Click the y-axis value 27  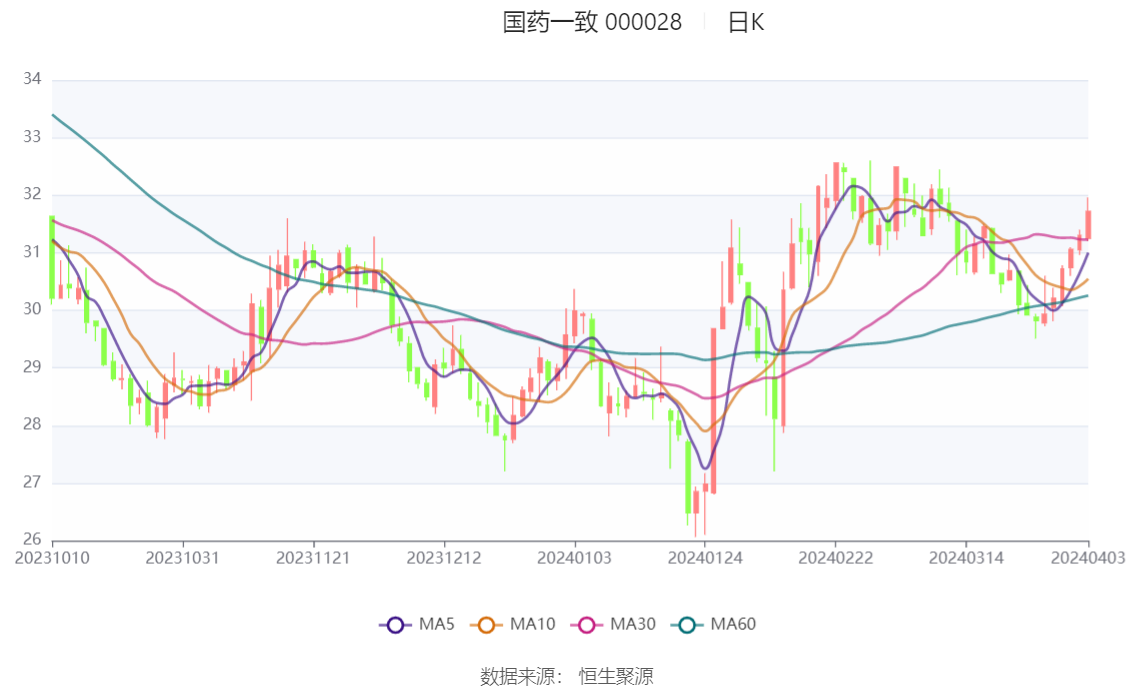(32, 482)
